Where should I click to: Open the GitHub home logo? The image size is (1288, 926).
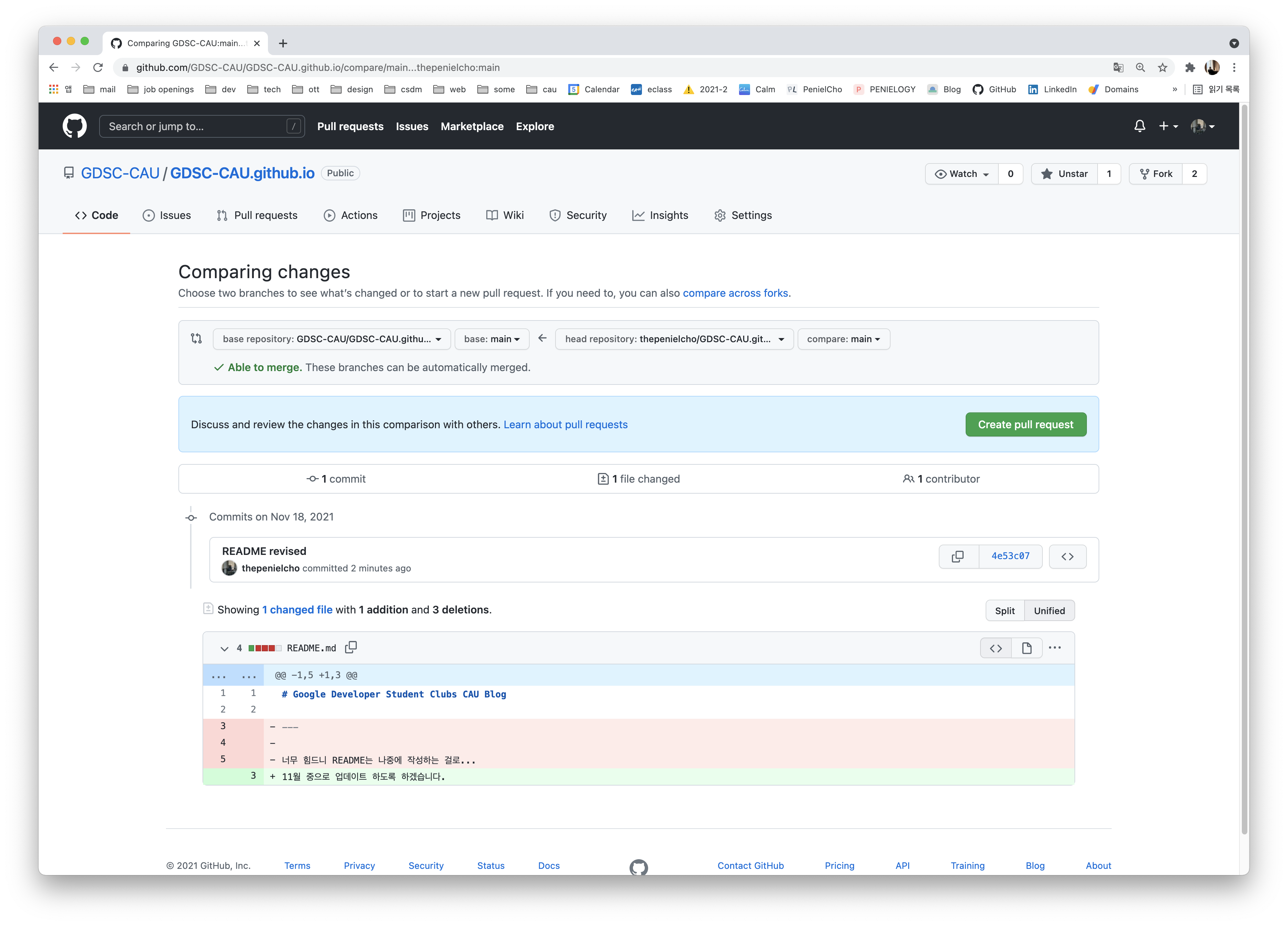pos(74,126)
